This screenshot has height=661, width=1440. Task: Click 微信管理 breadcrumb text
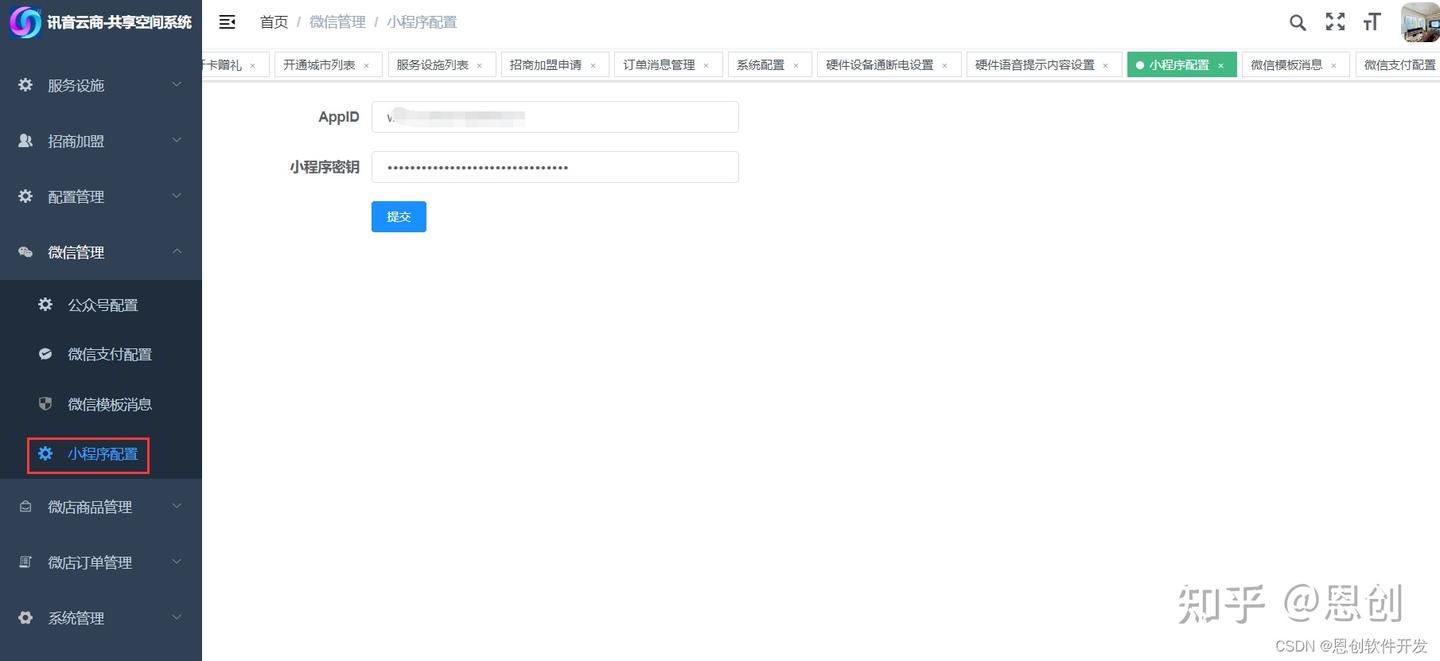pyautogui.click(x=338, y=22)
